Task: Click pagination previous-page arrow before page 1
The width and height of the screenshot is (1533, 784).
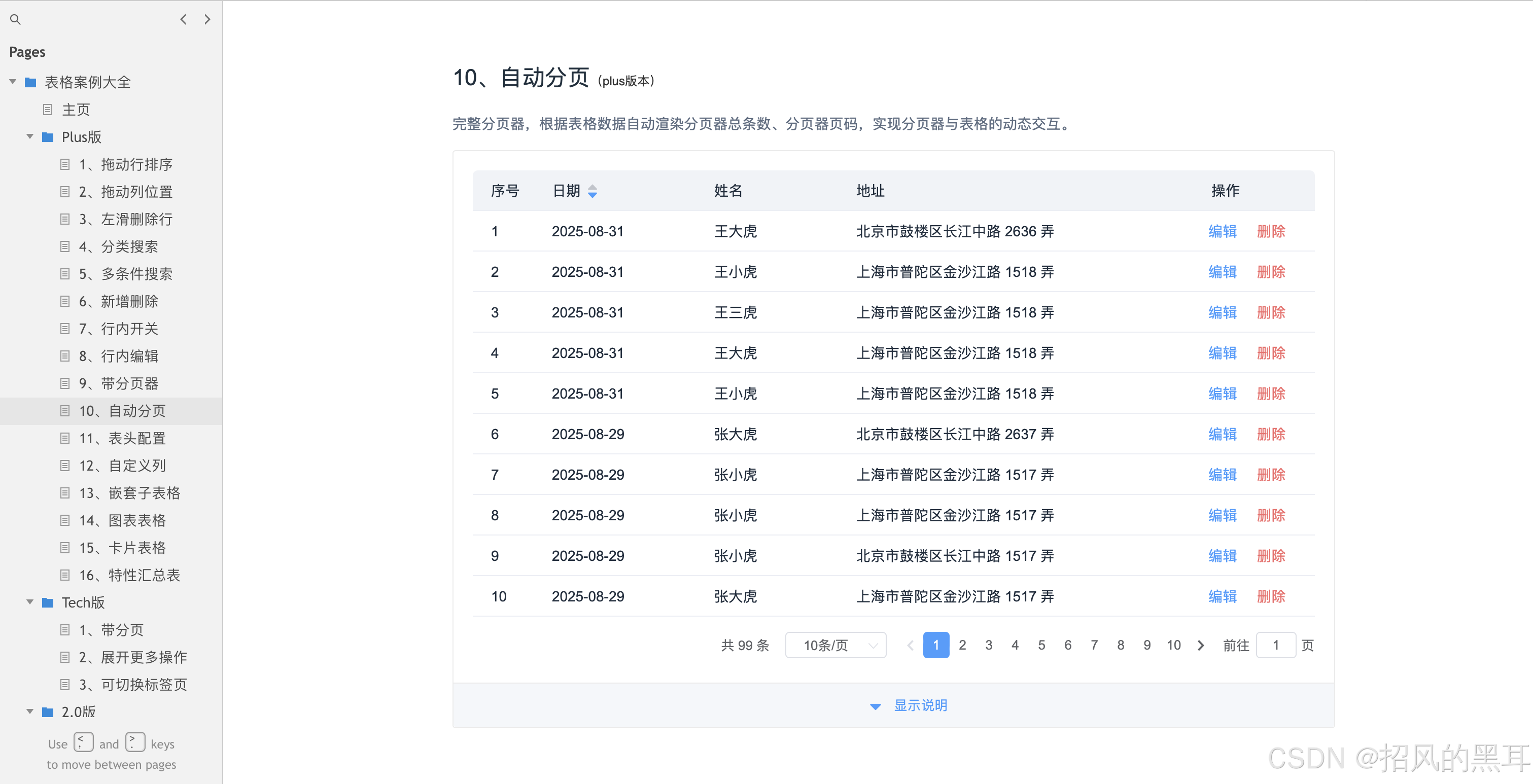Action: (x=910, y=646)
